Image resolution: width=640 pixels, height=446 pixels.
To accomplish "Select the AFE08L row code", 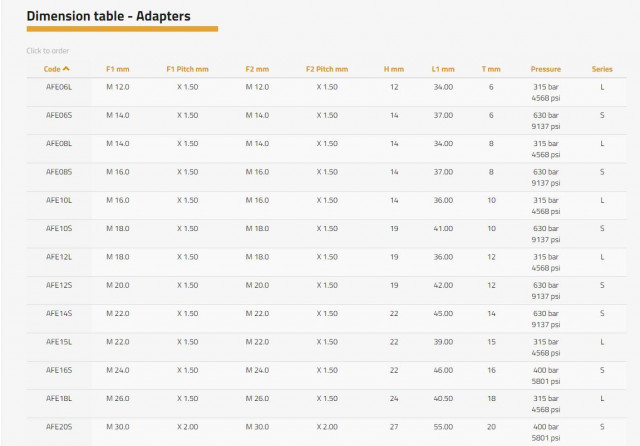I will 59,144.
